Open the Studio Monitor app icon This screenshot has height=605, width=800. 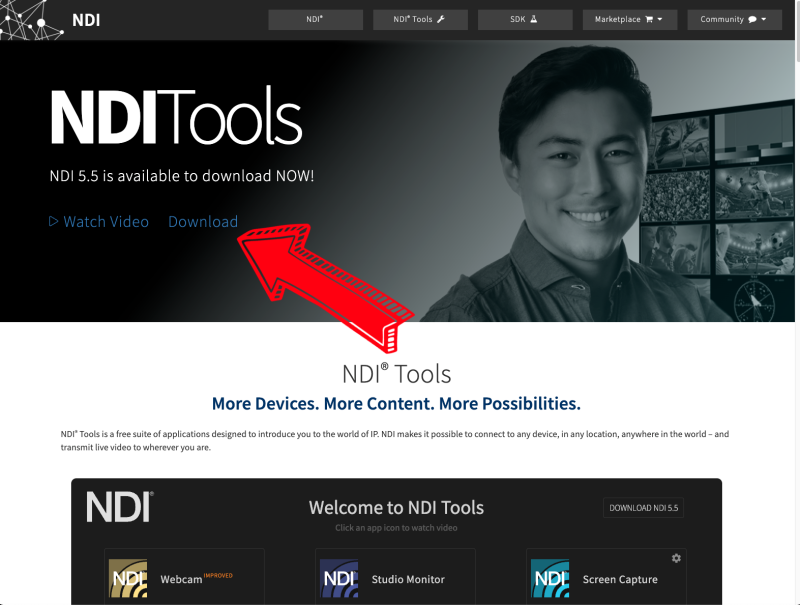coord(337,578)
